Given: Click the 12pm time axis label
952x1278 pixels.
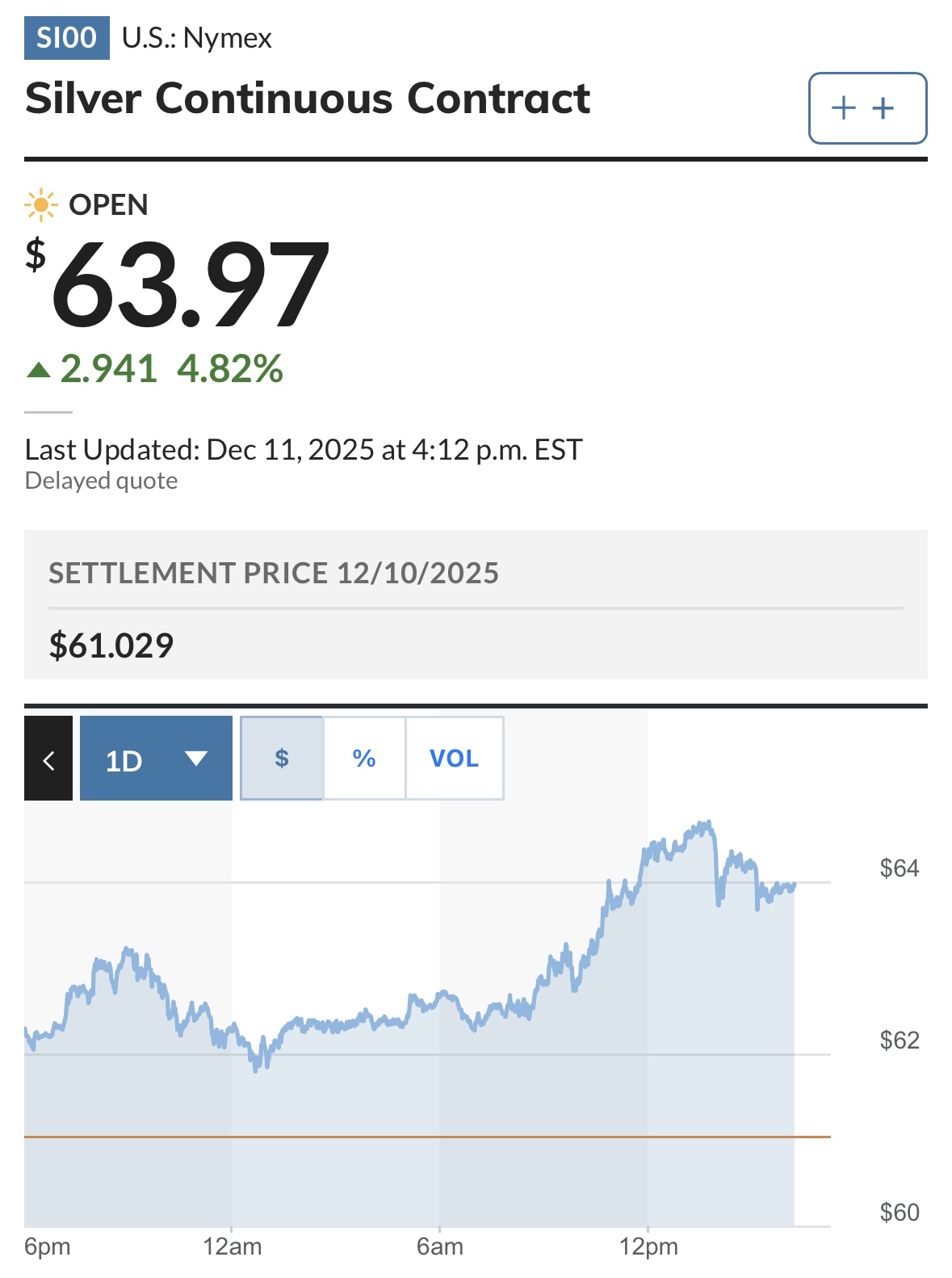Looking at the screenshot, I should [x=648, y=1246].
